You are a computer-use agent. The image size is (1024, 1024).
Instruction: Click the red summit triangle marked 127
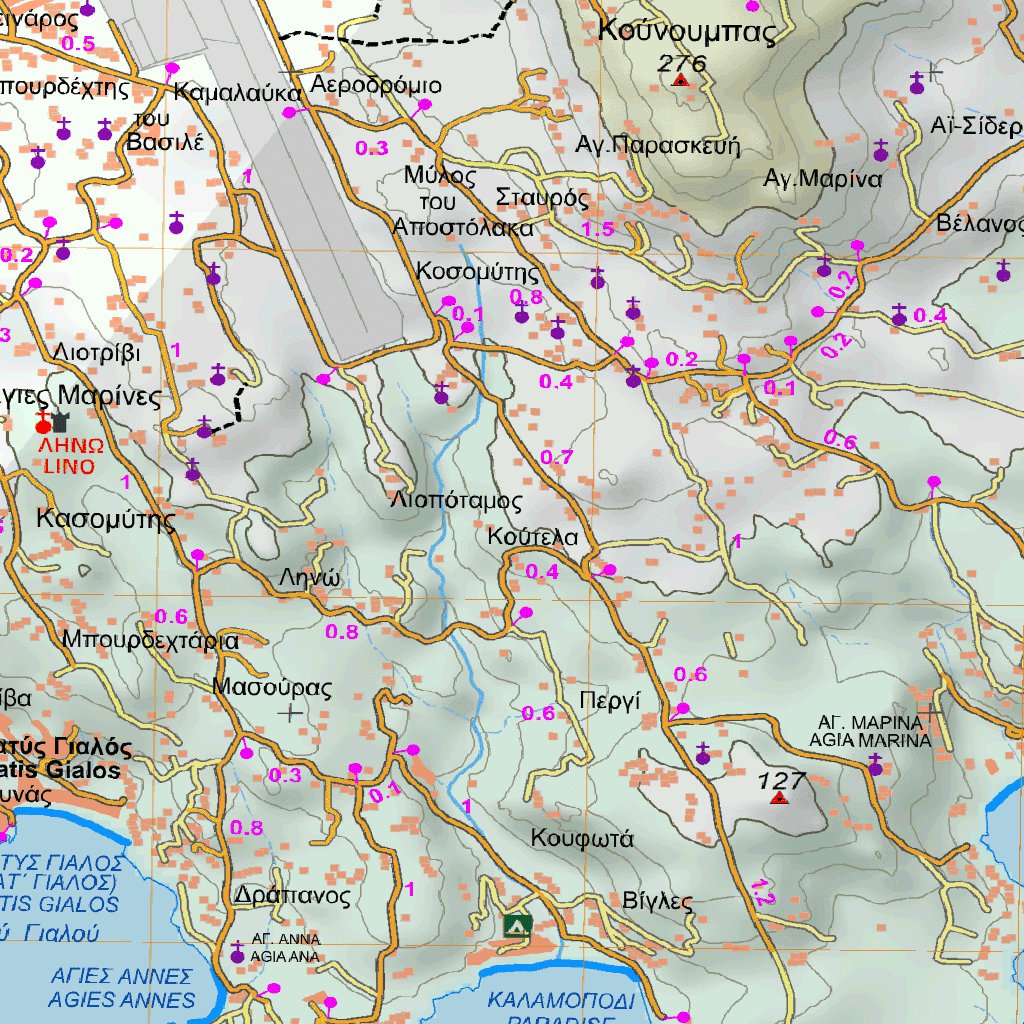[779, 797]
